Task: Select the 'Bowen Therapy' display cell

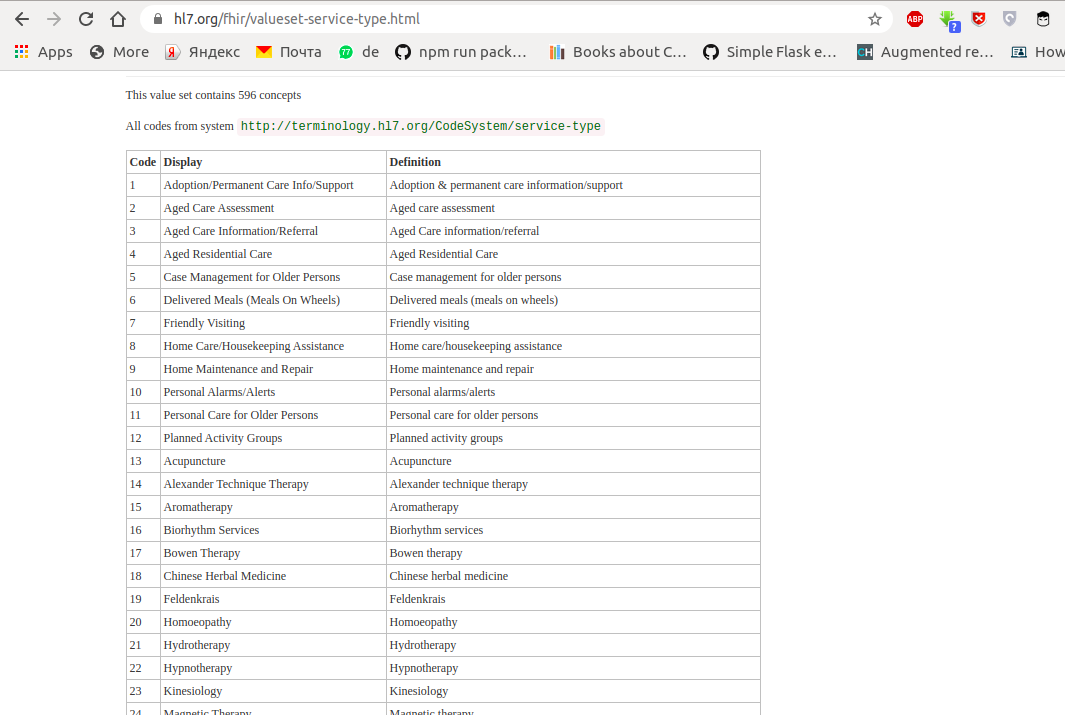Action: [x=273, y=553]
